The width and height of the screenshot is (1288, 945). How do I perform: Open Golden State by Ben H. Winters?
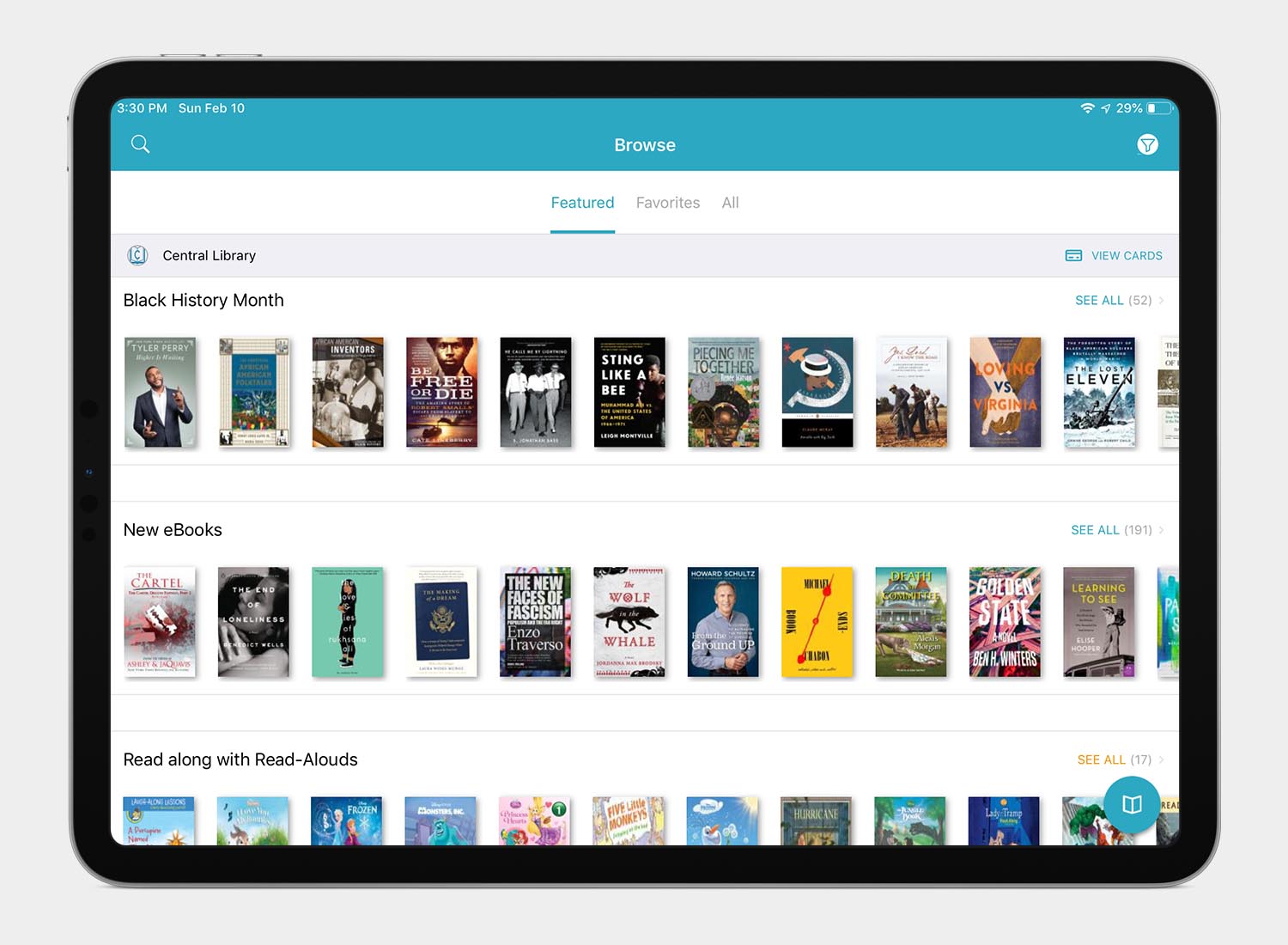click(1005, 622)
